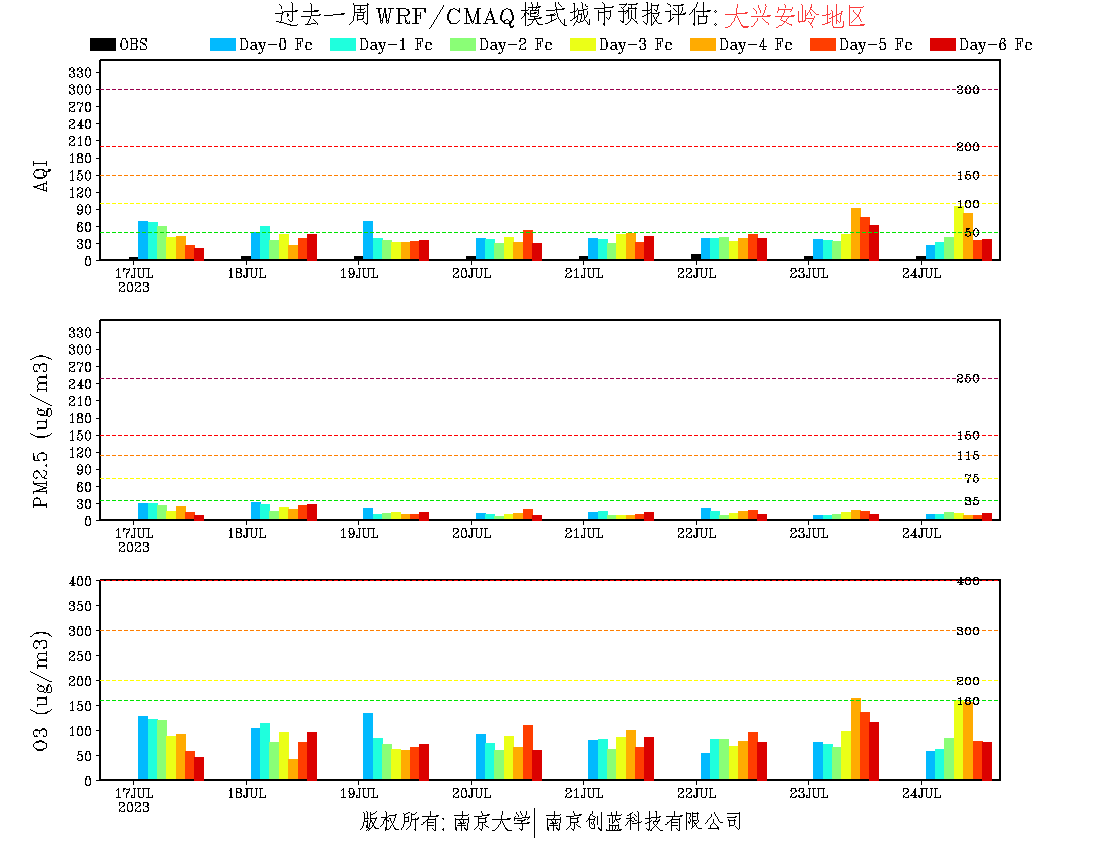Click the 22JUL label under PM2.5 chart
Viewport: 1100px width, 850px height.
point(697,534)
